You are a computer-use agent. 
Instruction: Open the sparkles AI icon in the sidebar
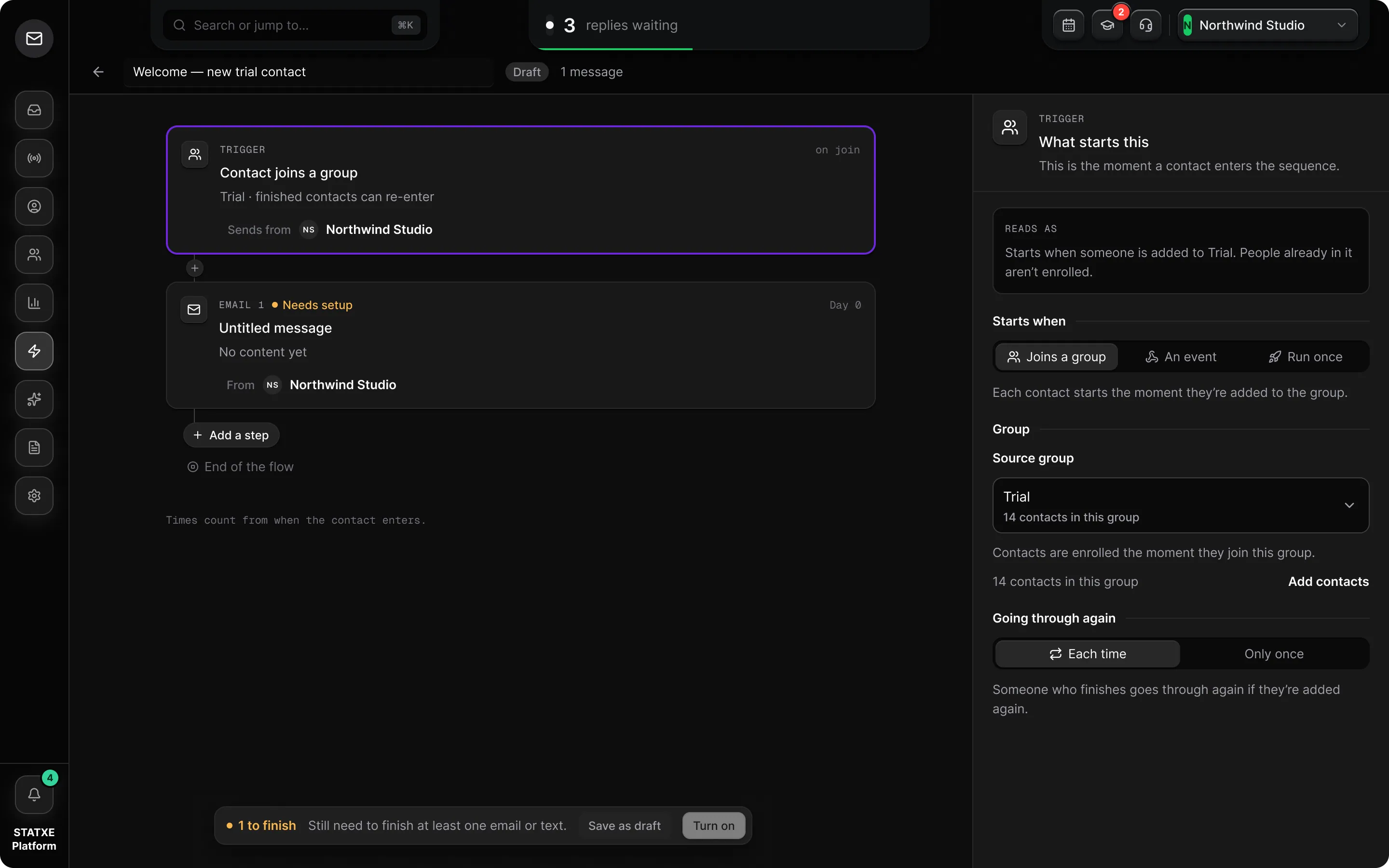point(34,399)
